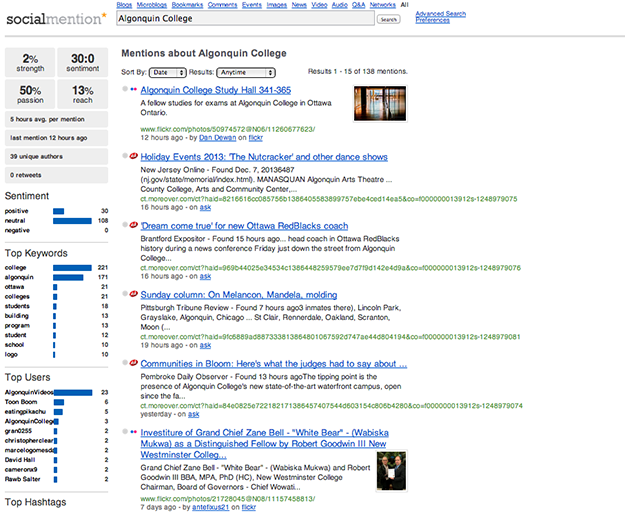Screen dimensions: 625x513
Task: Visit author Dan Dewan's profile link
Action: (217, 138)
